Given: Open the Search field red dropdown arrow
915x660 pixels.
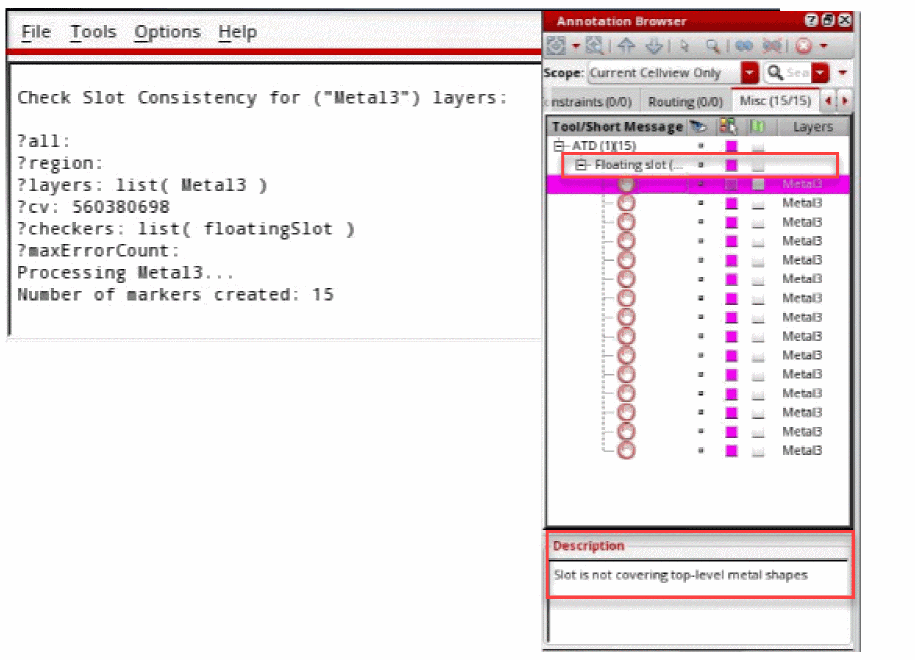Looking at the screenshot, I should pyautogui.click(x=820, y=73).
